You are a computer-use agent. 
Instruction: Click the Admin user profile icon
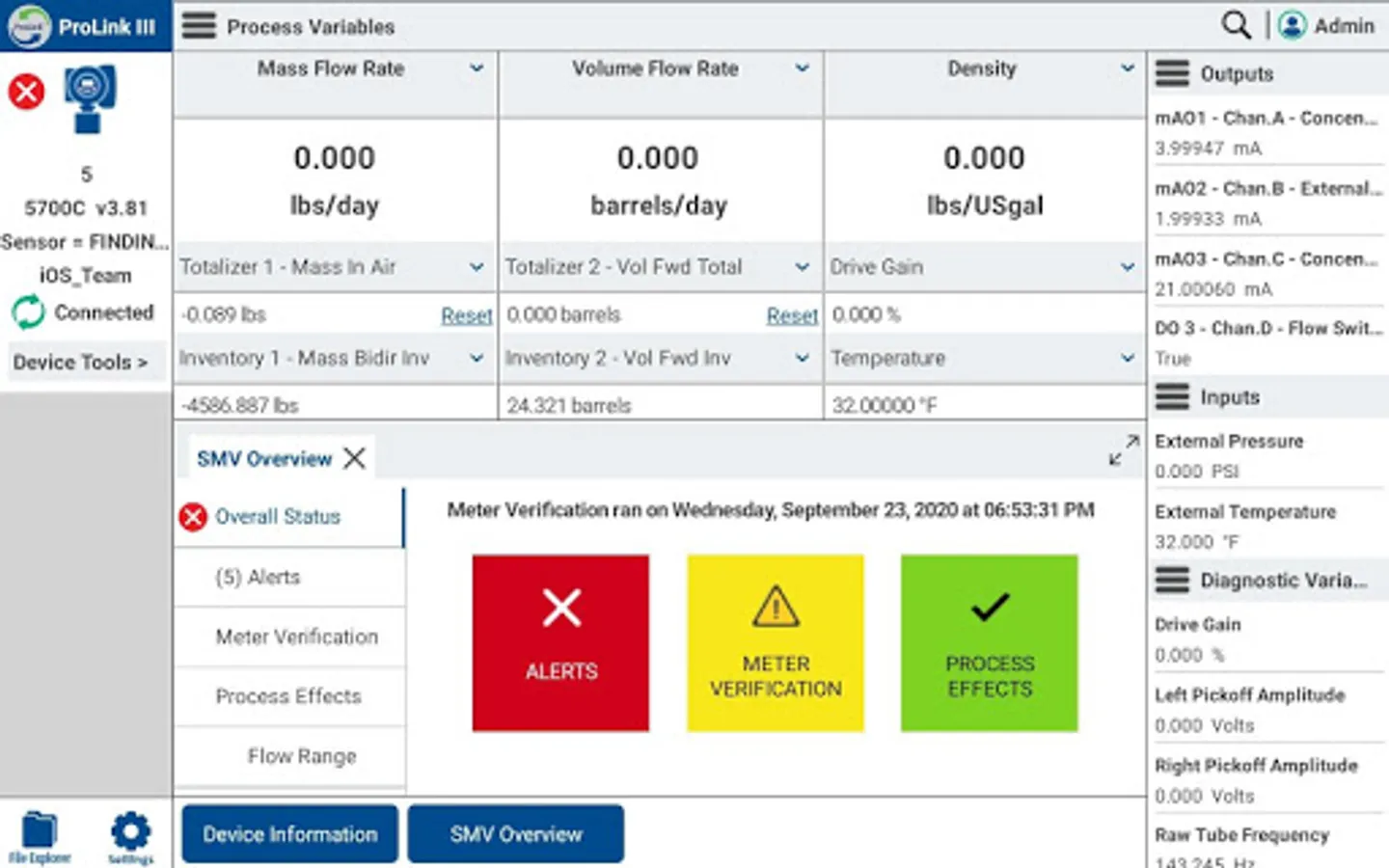pos(1293,25)
